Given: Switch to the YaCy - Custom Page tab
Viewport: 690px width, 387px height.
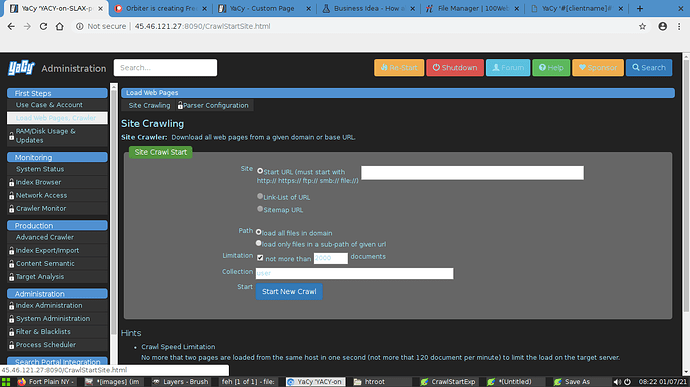Looking at the screenshot, I should (x=264, y=8).
